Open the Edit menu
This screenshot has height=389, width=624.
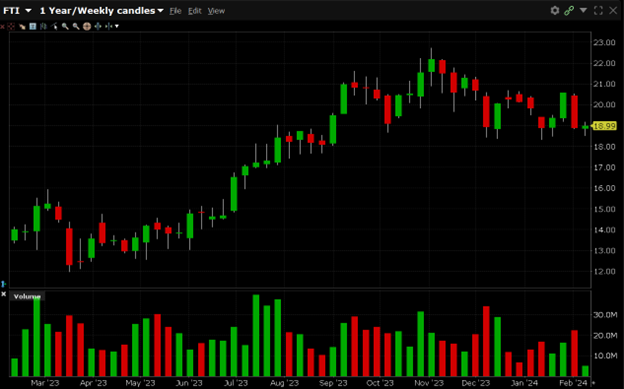tap(195, 11)
